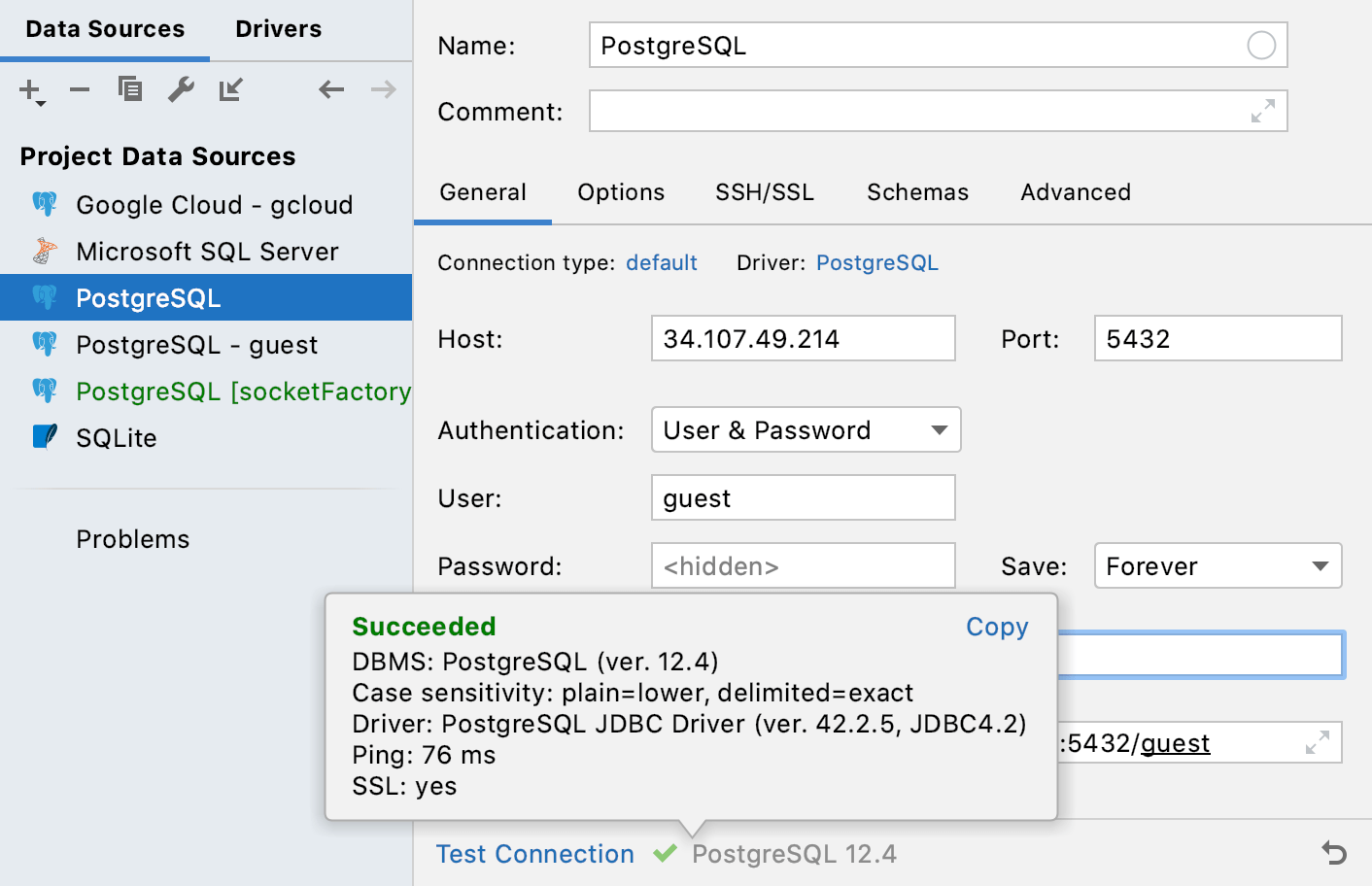This screenshot has height=886, width=1372.
Task: Expand the Comment field editor
Action: tap(1262, 111)
